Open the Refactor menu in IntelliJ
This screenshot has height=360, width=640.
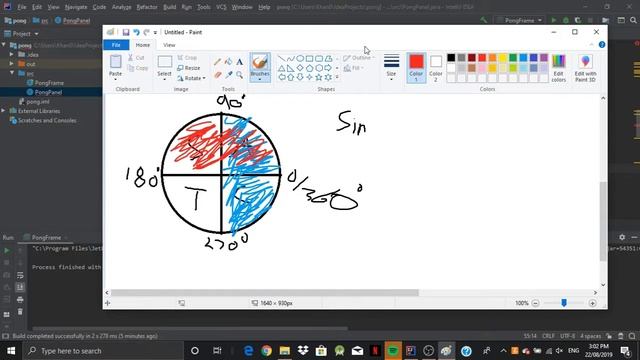147,7
